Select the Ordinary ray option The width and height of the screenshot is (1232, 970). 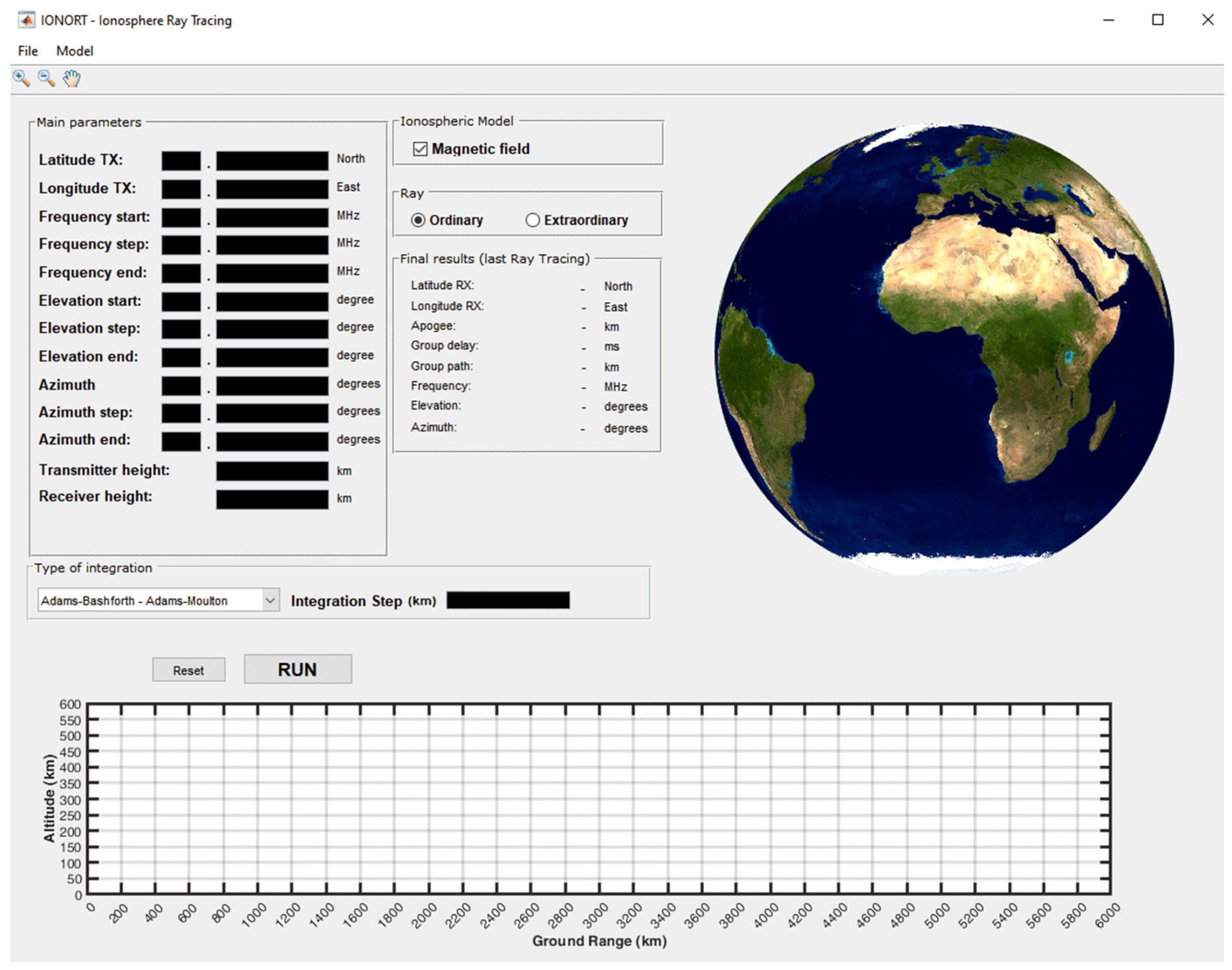point(419,220)
